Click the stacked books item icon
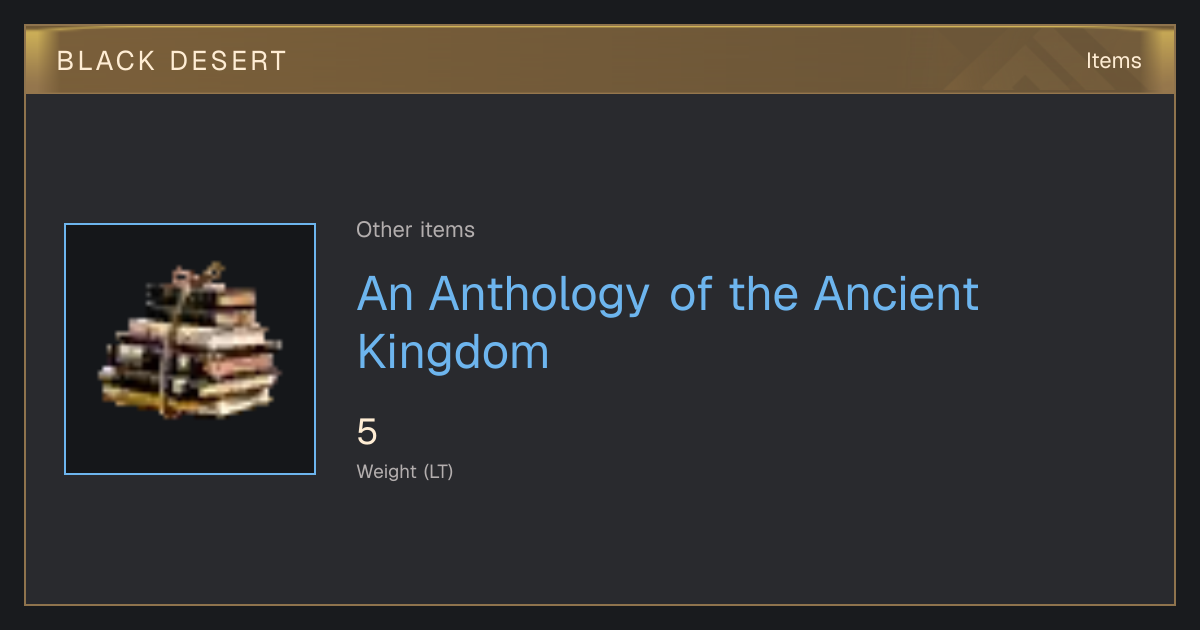Image resolution: width=1200 pixels, height=630 pixels. coord(190,340)
